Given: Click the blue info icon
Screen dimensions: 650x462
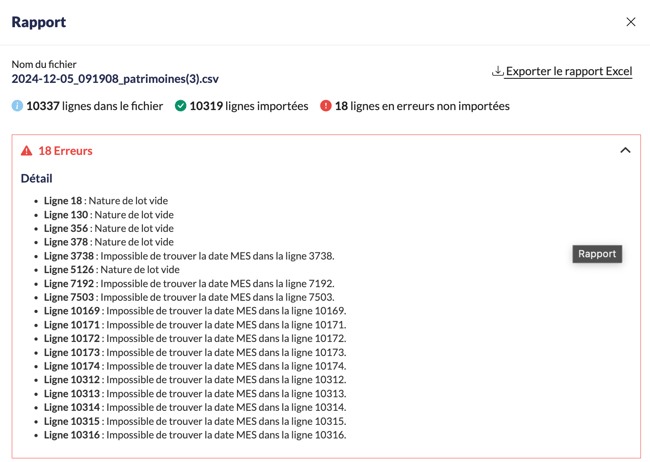Looking at the screenshot, I should (17, 106).
